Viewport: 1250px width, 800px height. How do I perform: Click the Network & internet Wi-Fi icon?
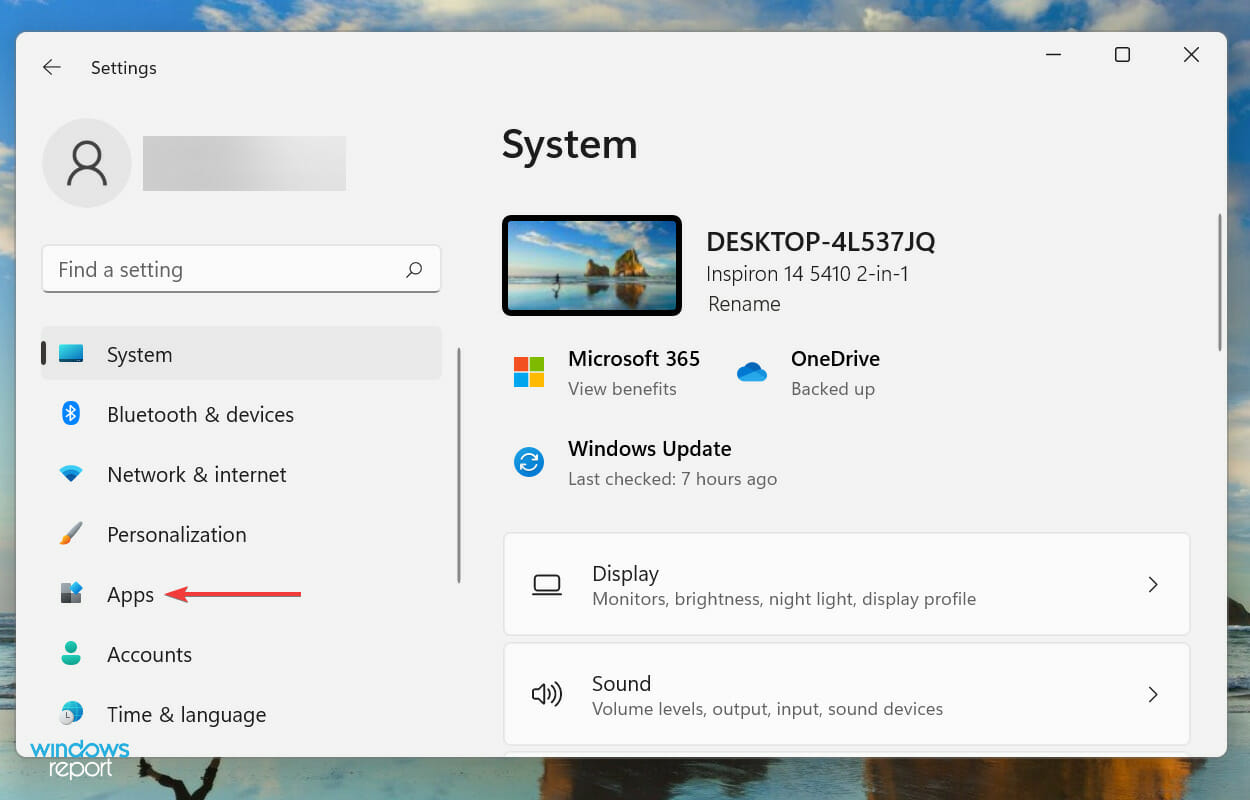71,474
